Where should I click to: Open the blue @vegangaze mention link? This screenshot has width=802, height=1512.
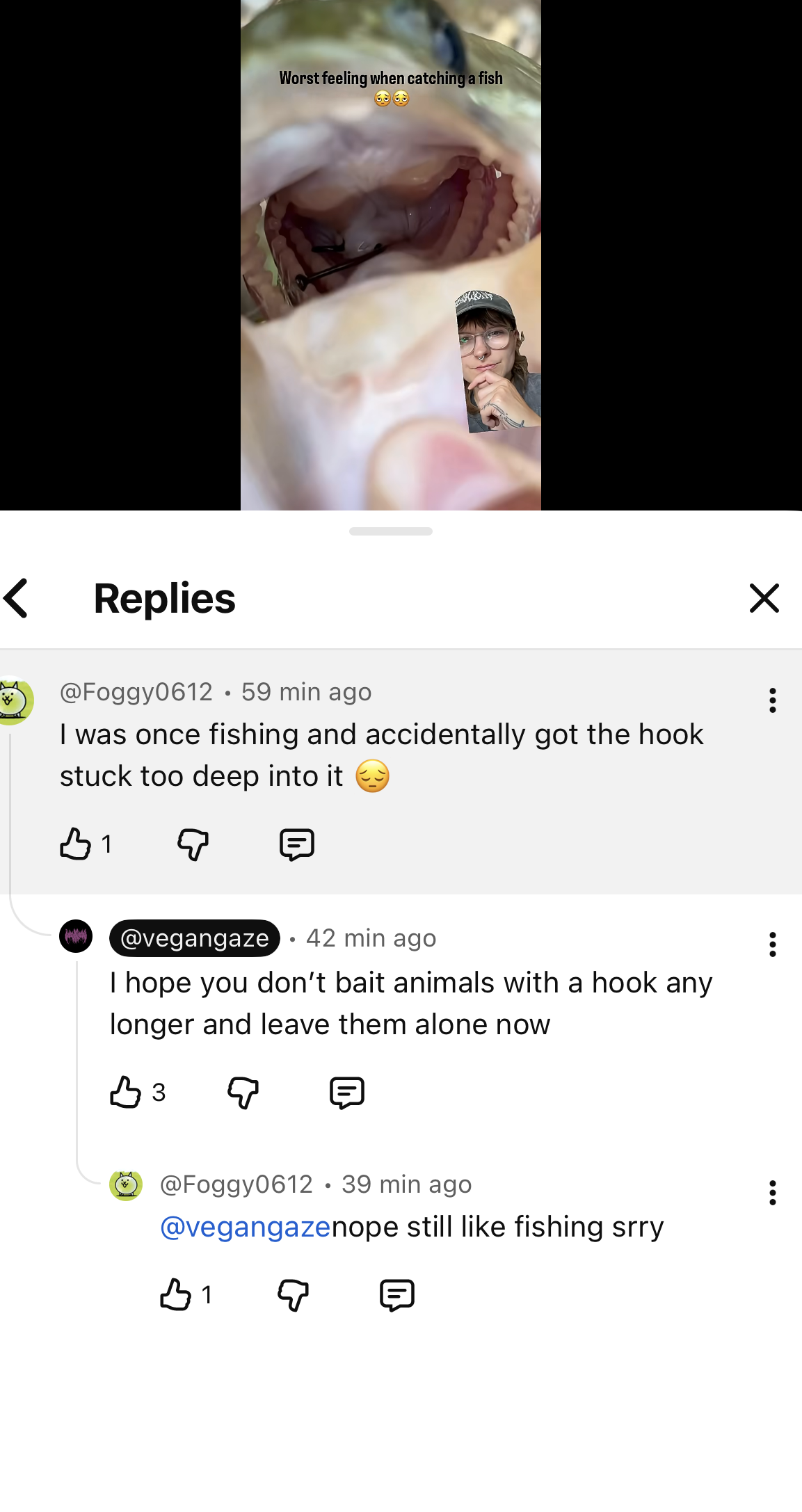point(246,1227)
